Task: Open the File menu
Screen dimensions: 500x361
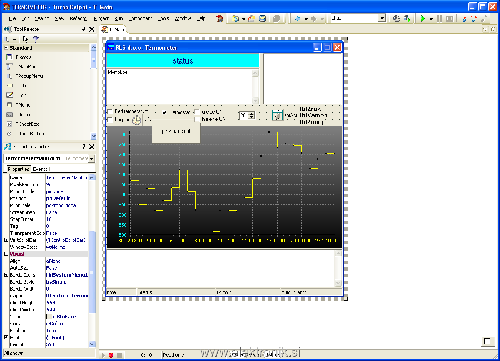Action: click(x=13, y=19)
